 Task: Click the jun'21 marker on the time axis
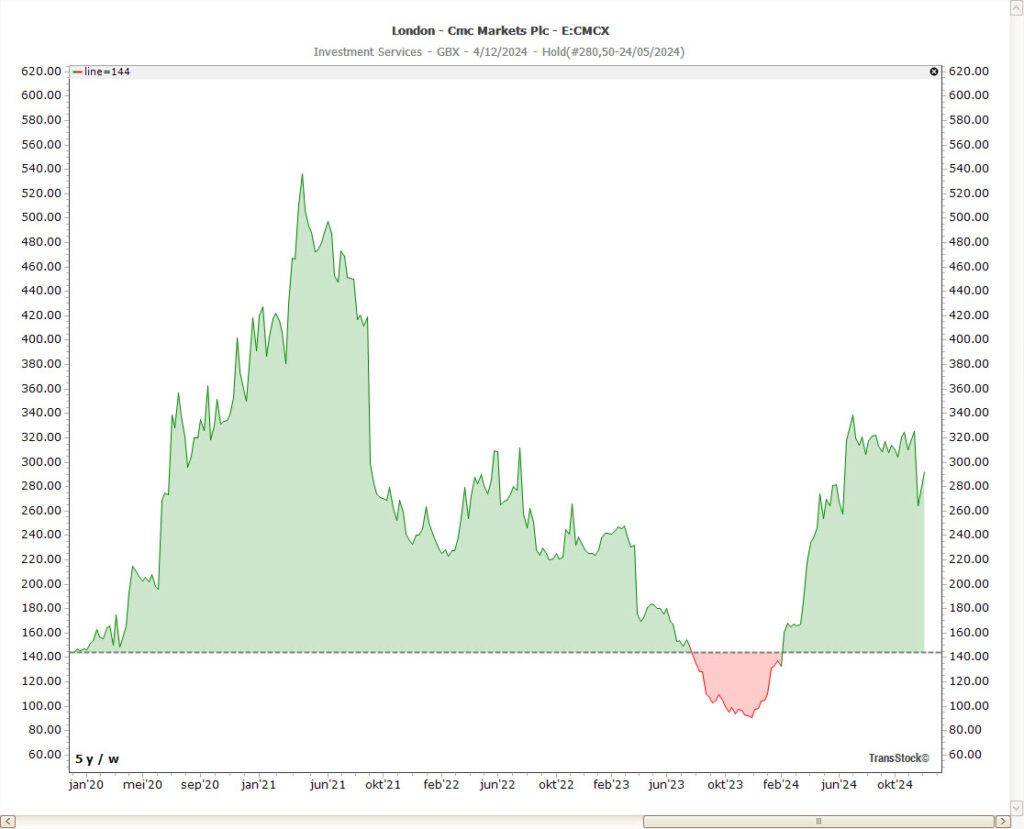pos(327,786)
